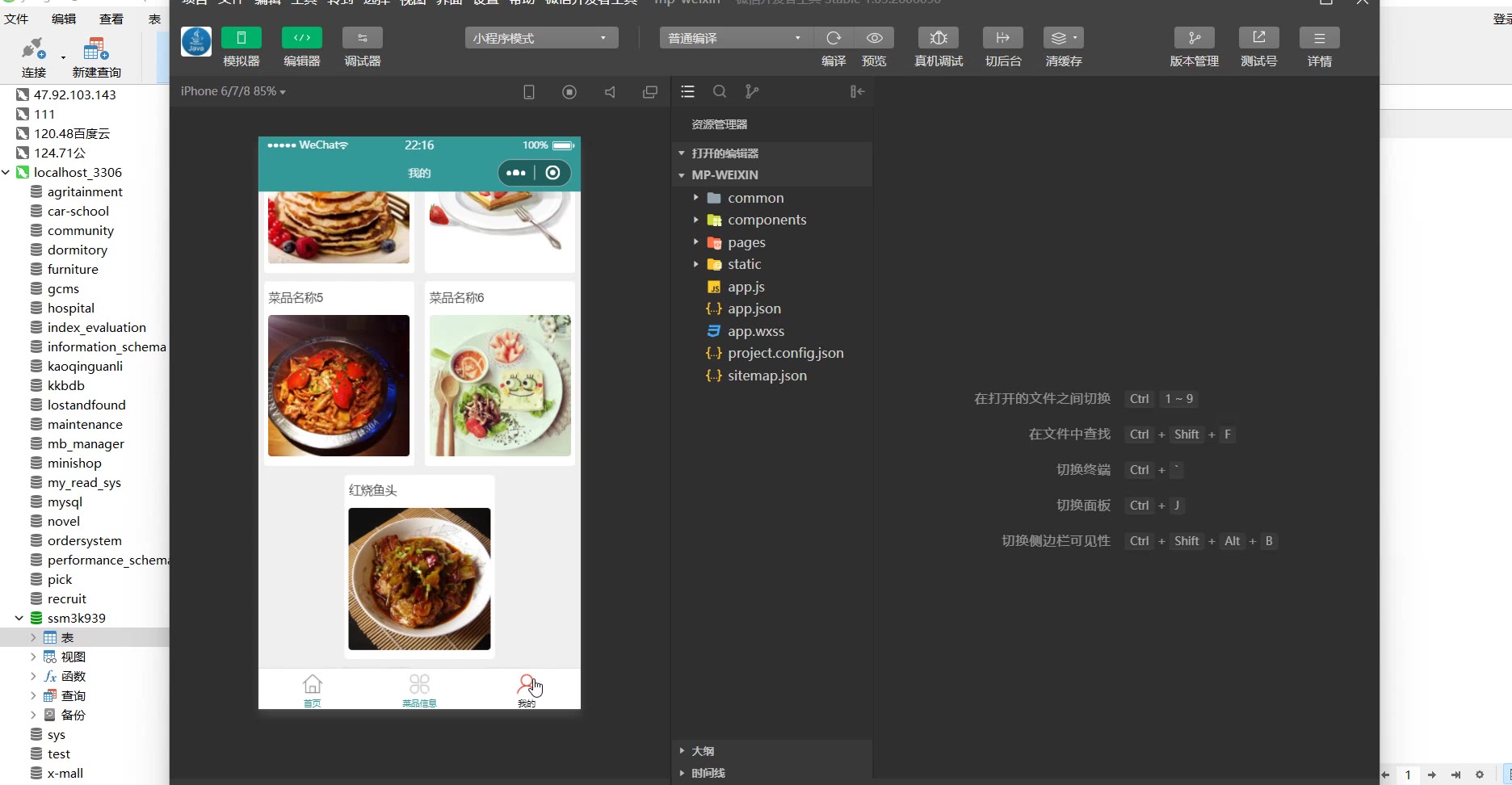Select the minishop database in Navicat tree
This screenshot has width=1512, height=785.
pos(74,463)
